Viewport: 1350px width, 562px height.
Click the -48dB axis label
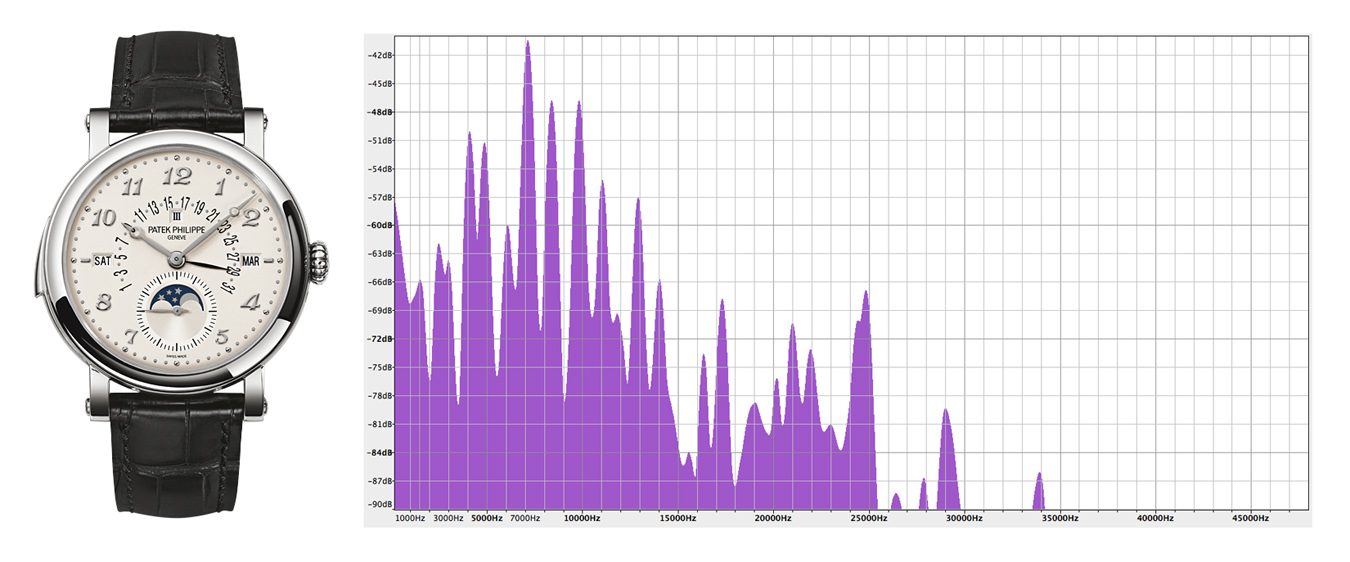[x=379, y=112]
